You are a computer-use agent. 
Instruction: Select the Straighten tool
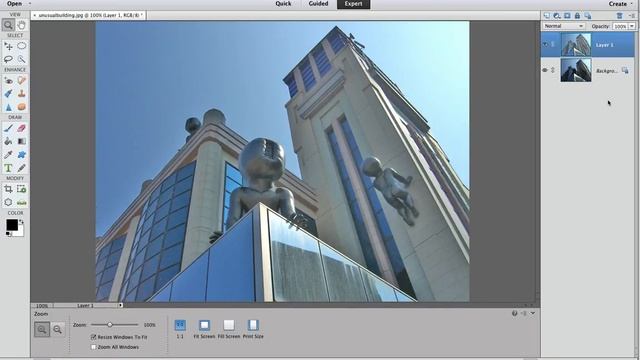(x=22, y=202)
